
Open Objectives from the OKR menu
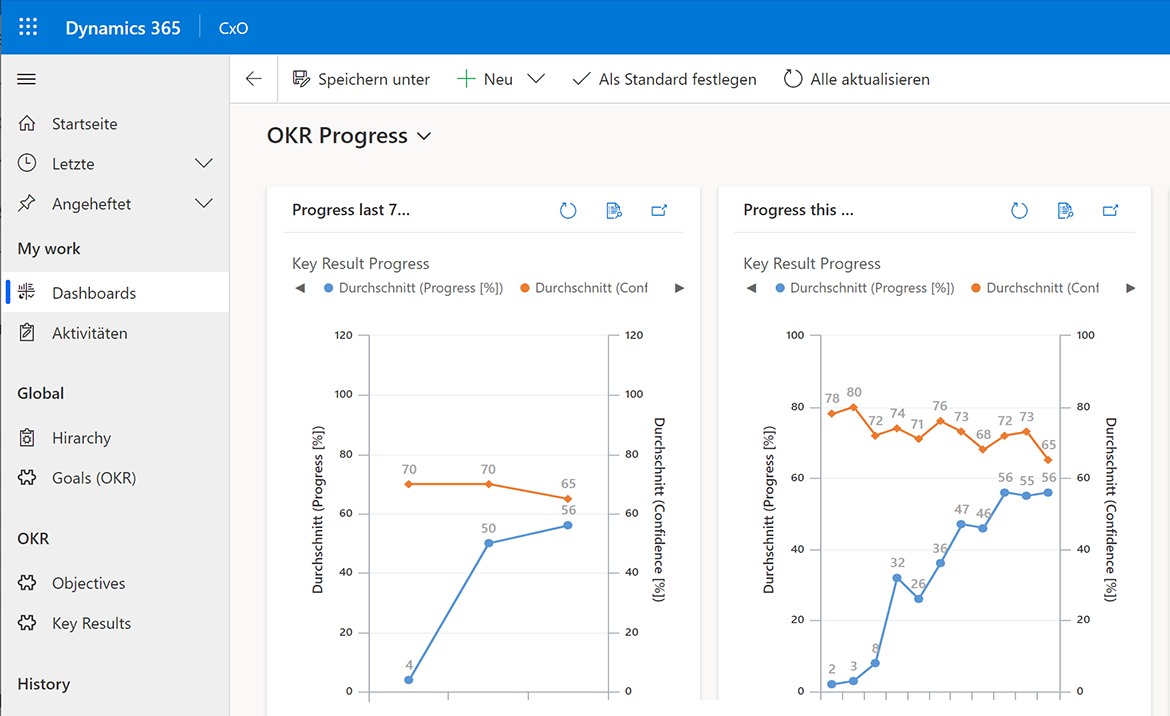(89, 583)
